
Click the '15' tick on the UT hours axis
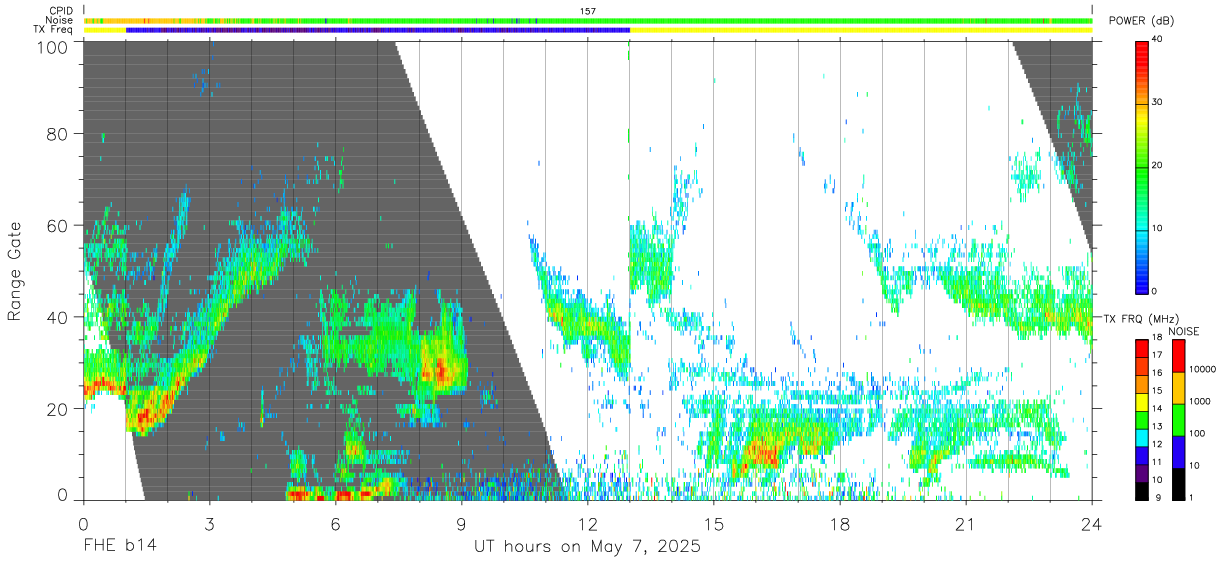click(713, 524)
